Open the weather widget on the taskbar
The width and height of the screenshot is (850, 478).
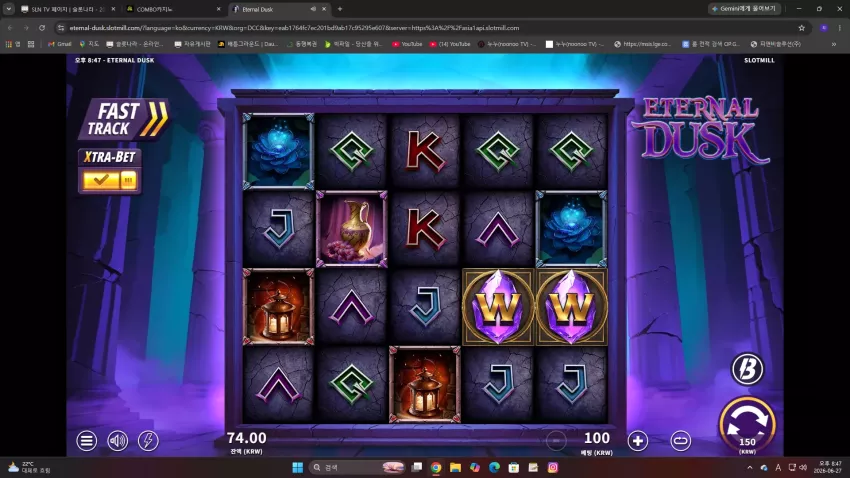[x=29, y=467]
